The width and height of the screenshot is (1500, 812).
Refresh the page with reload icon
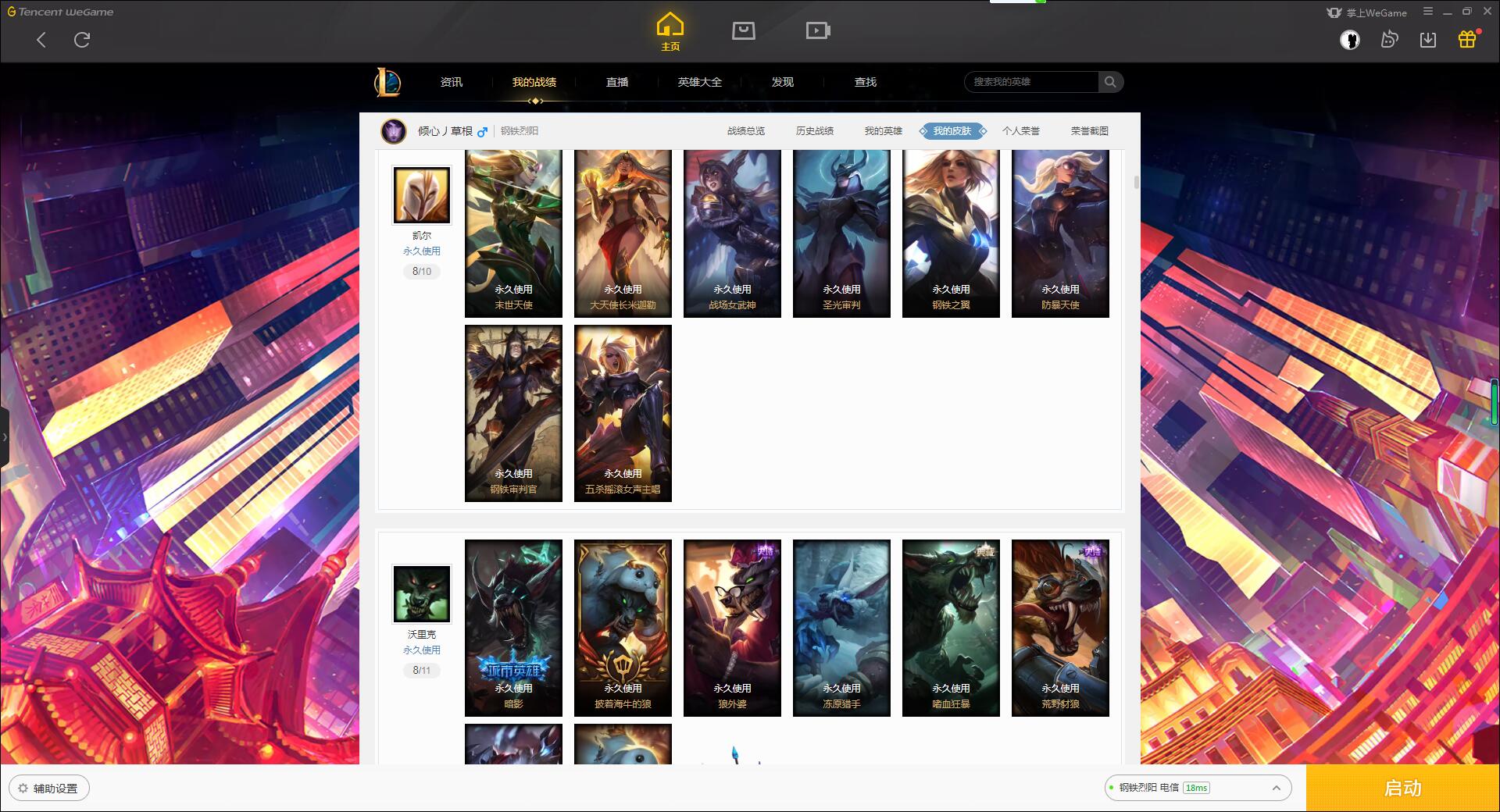point(82,40)
